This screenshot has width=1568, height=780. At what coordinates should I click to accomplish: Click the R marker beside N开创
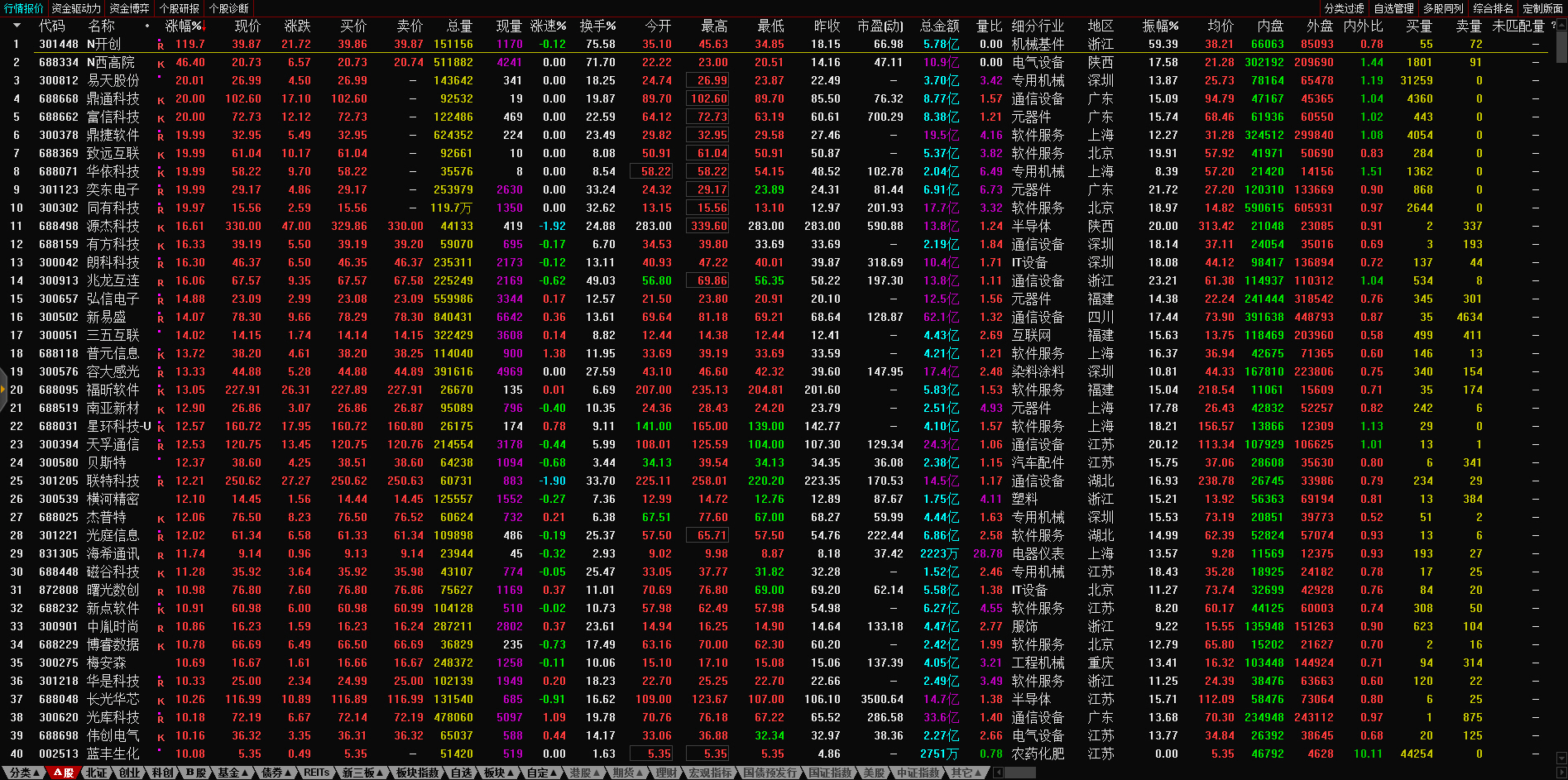tap(161, 45)
